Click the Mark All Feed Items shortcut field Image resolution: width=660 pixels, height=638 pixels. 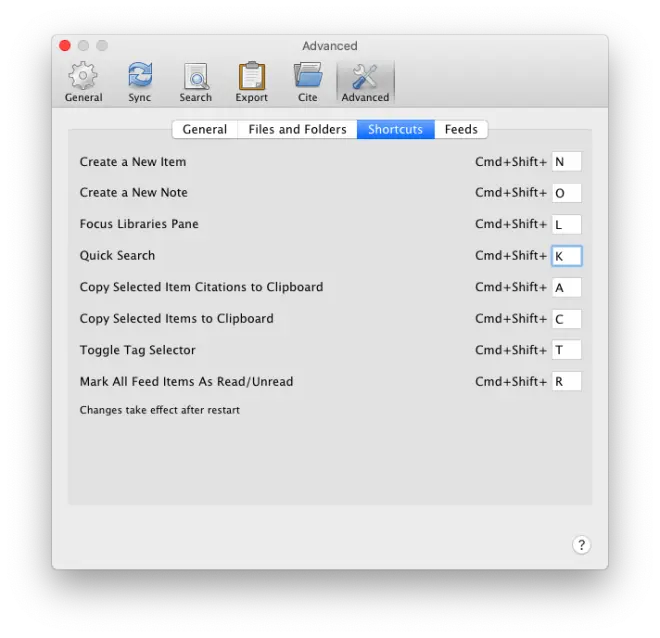(567, 381)
